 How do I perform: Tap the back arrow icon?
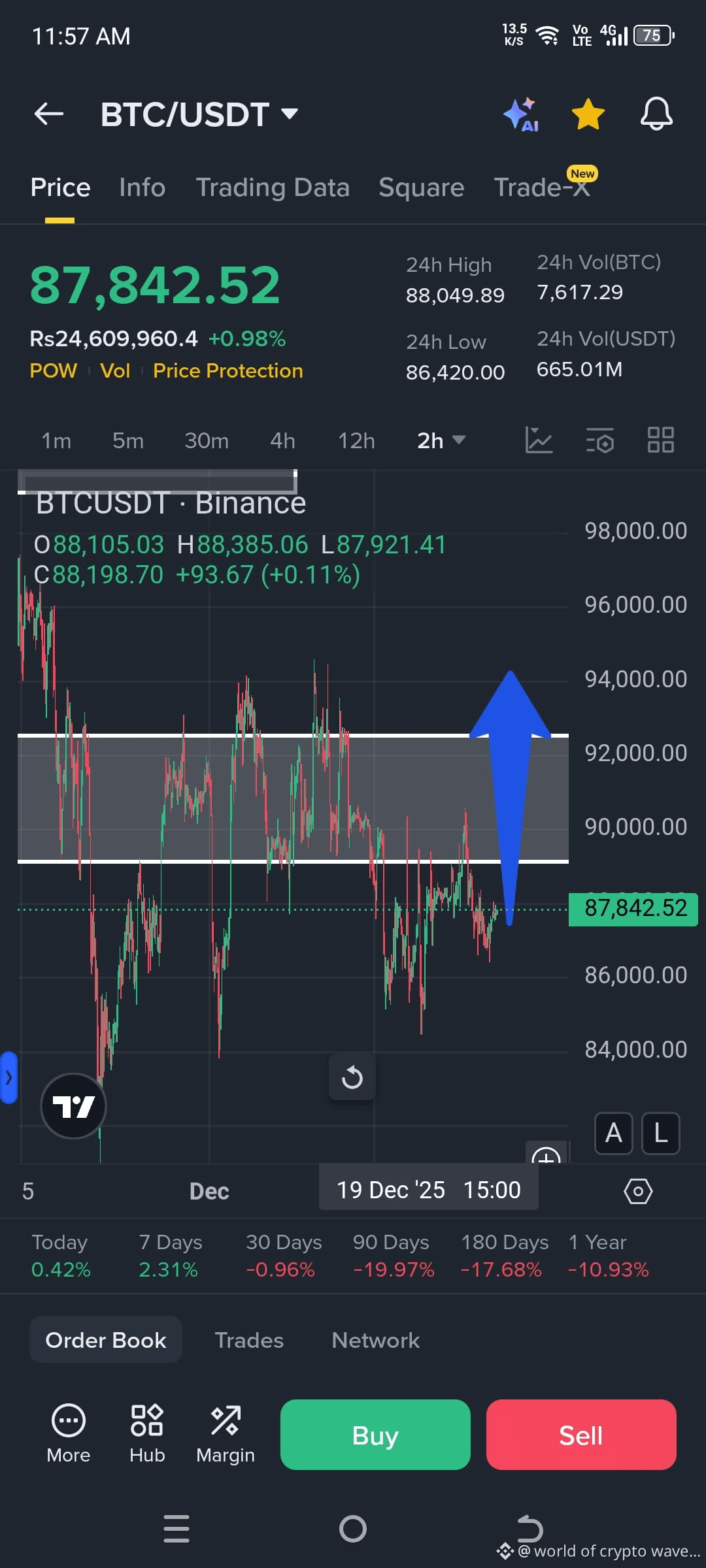pyautogui.click(x=49, y=114)
